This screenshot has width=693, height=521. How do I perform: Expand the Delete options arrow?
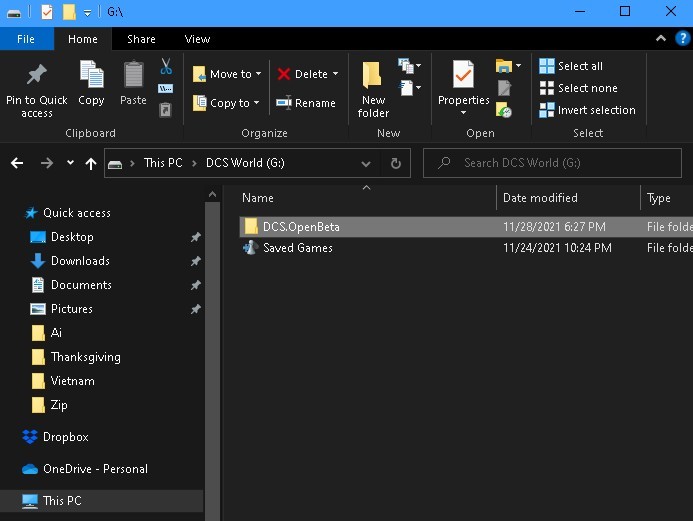pos(335,74)
